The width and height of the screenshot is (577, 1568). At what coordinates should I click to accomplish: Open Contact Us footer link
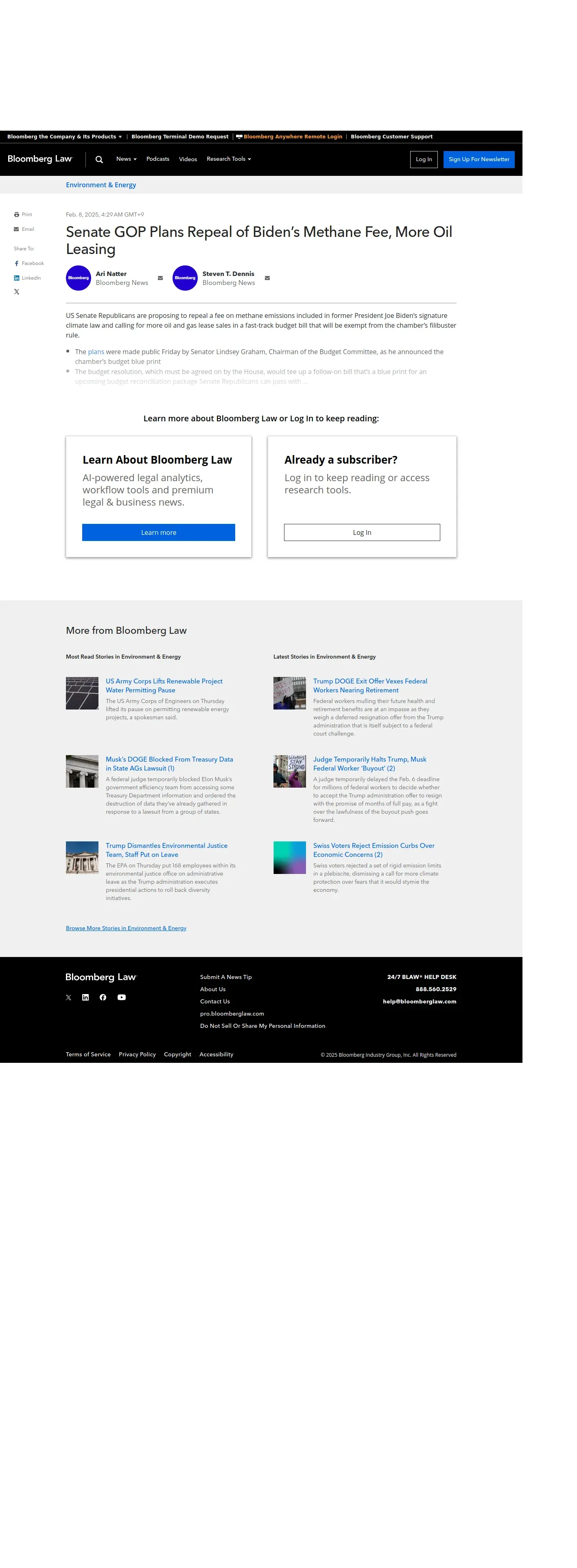(215, 1001)
